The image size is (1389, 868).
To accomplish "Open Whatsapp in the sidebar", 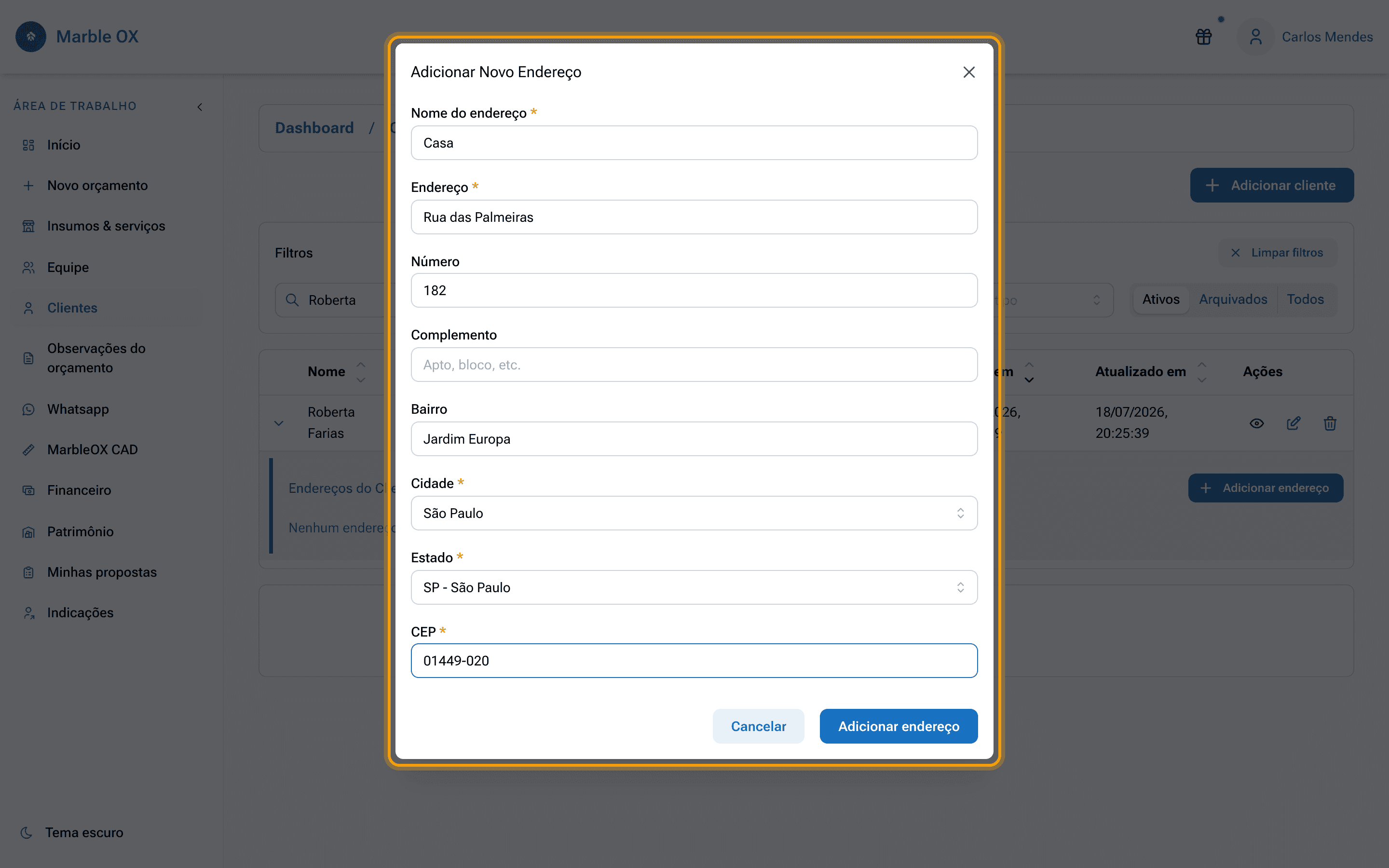I will click(111, 409).
